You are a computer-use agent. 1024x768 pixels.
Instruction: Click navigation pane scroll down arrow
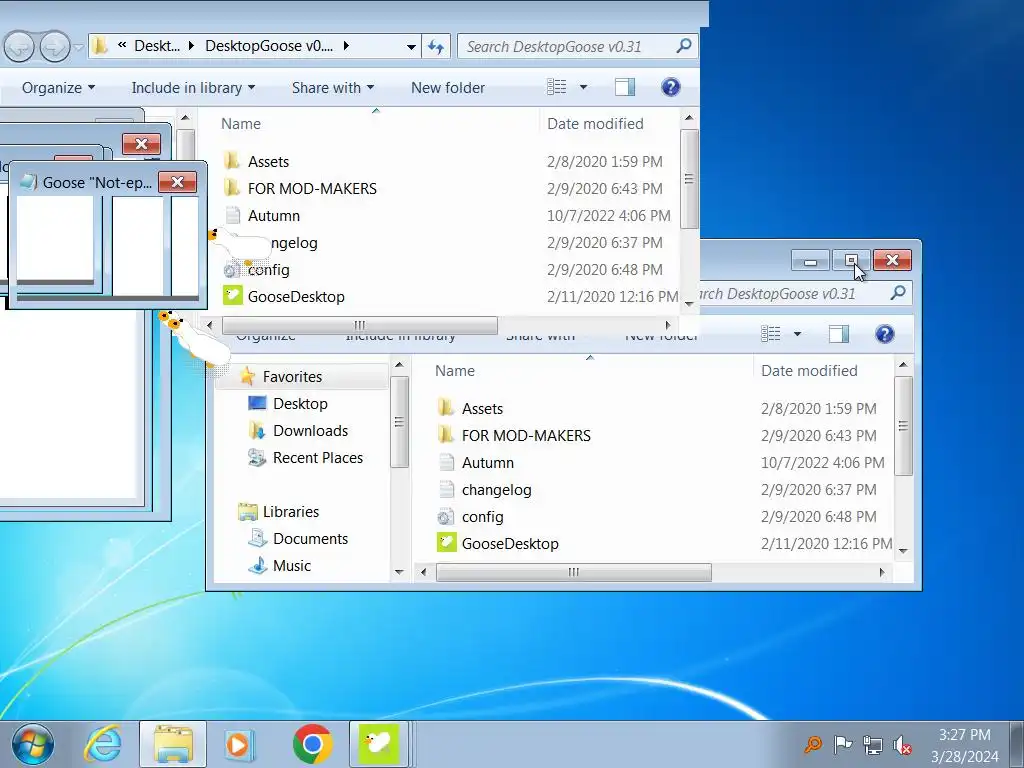[x=400, y=573]
